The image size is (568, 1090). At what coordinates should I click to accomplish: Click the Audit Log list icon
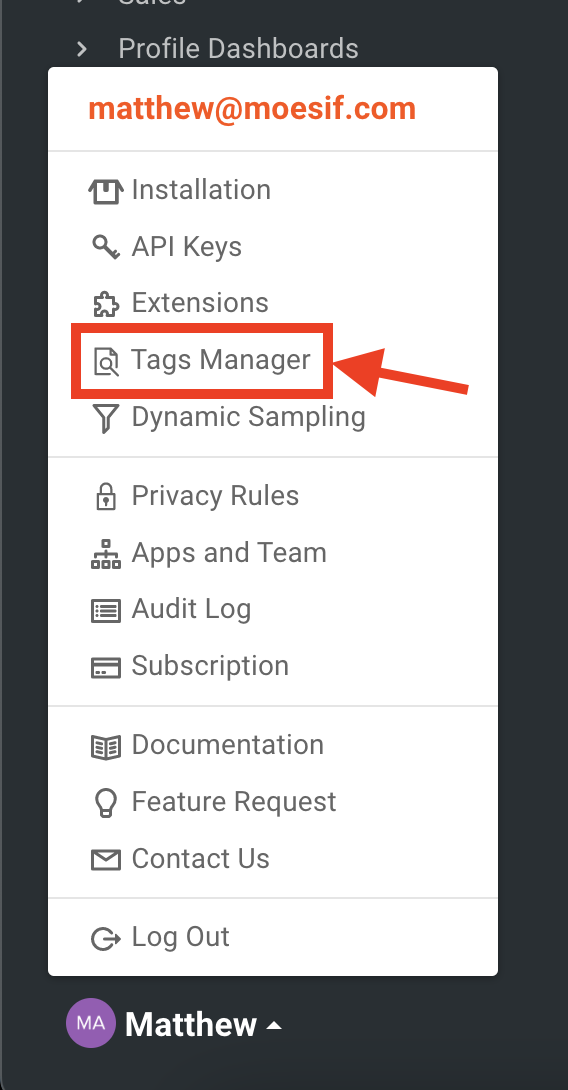click(x=106, y=610)
